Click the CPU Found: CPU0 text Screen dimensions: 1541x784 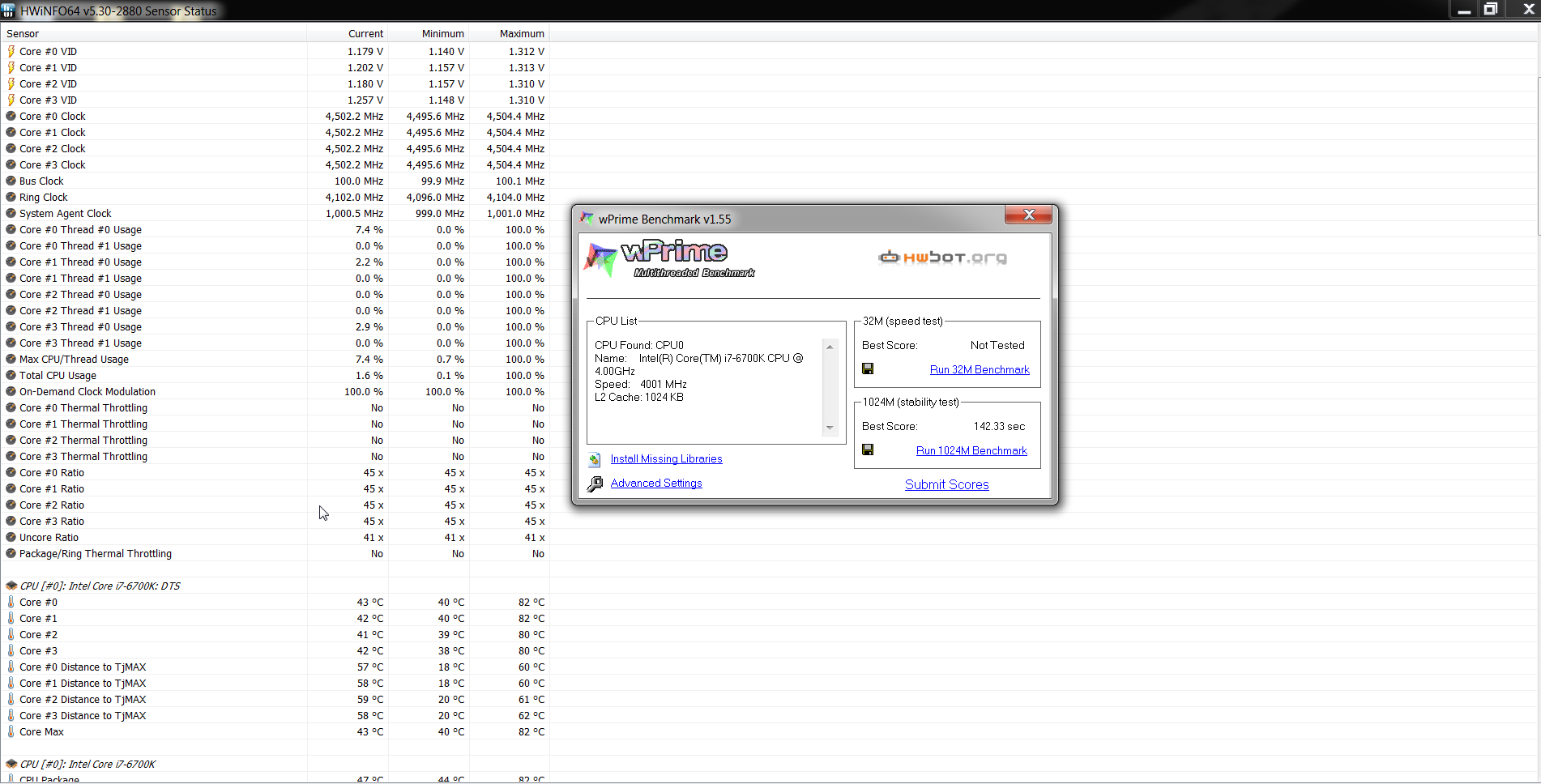[639, 345]
